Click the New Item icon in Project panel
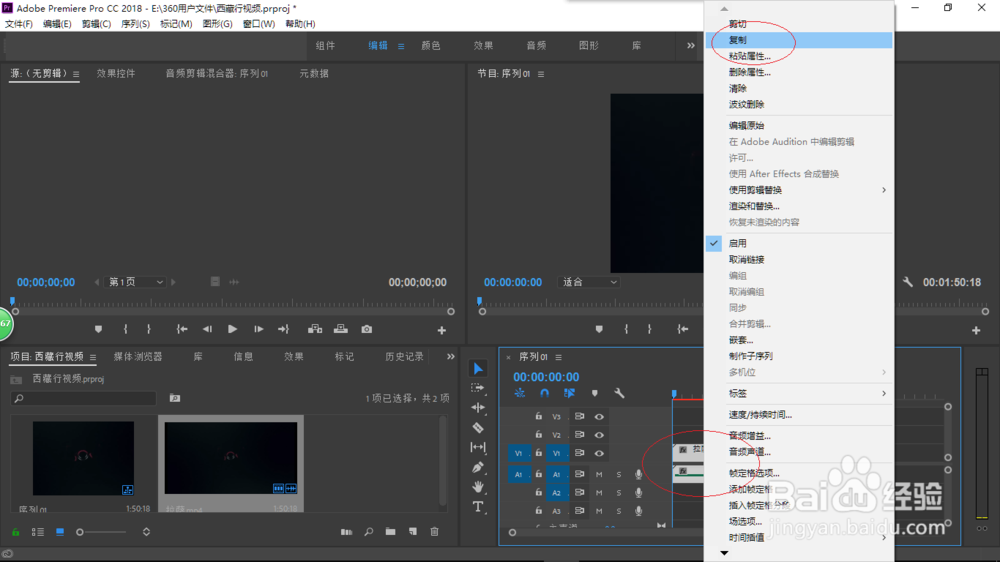This screenshot has height=562, width=1000. pyautogui.click(x=413, y=531)
